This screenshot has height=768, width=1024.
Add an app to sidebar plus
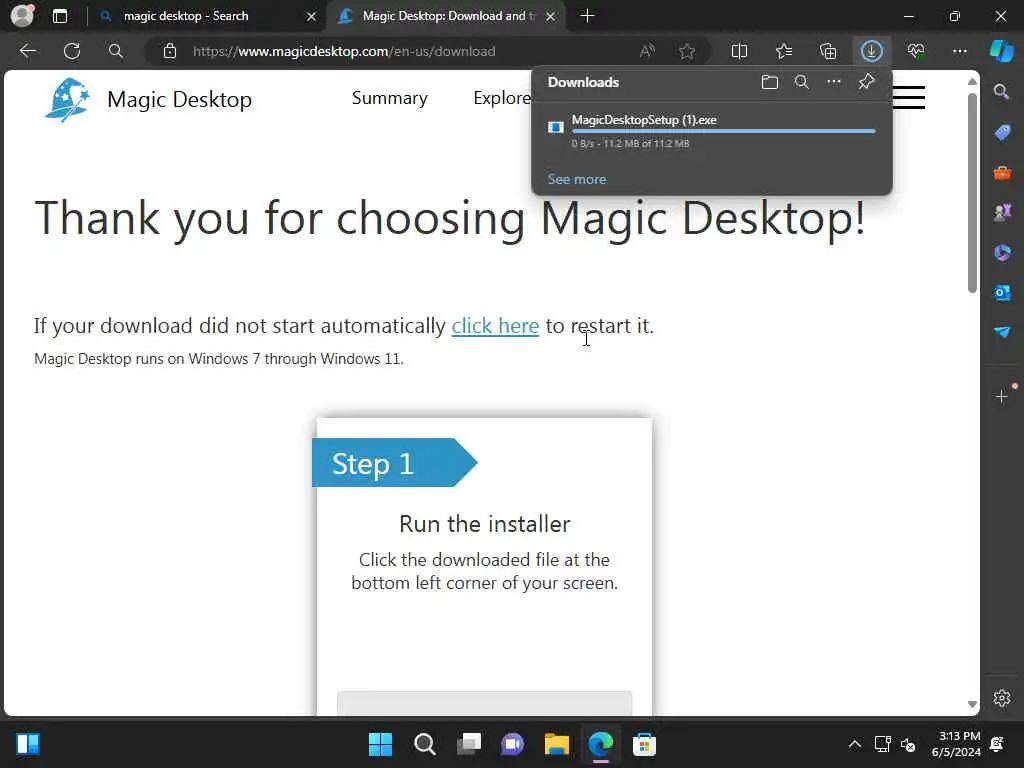pos(1002,396)
